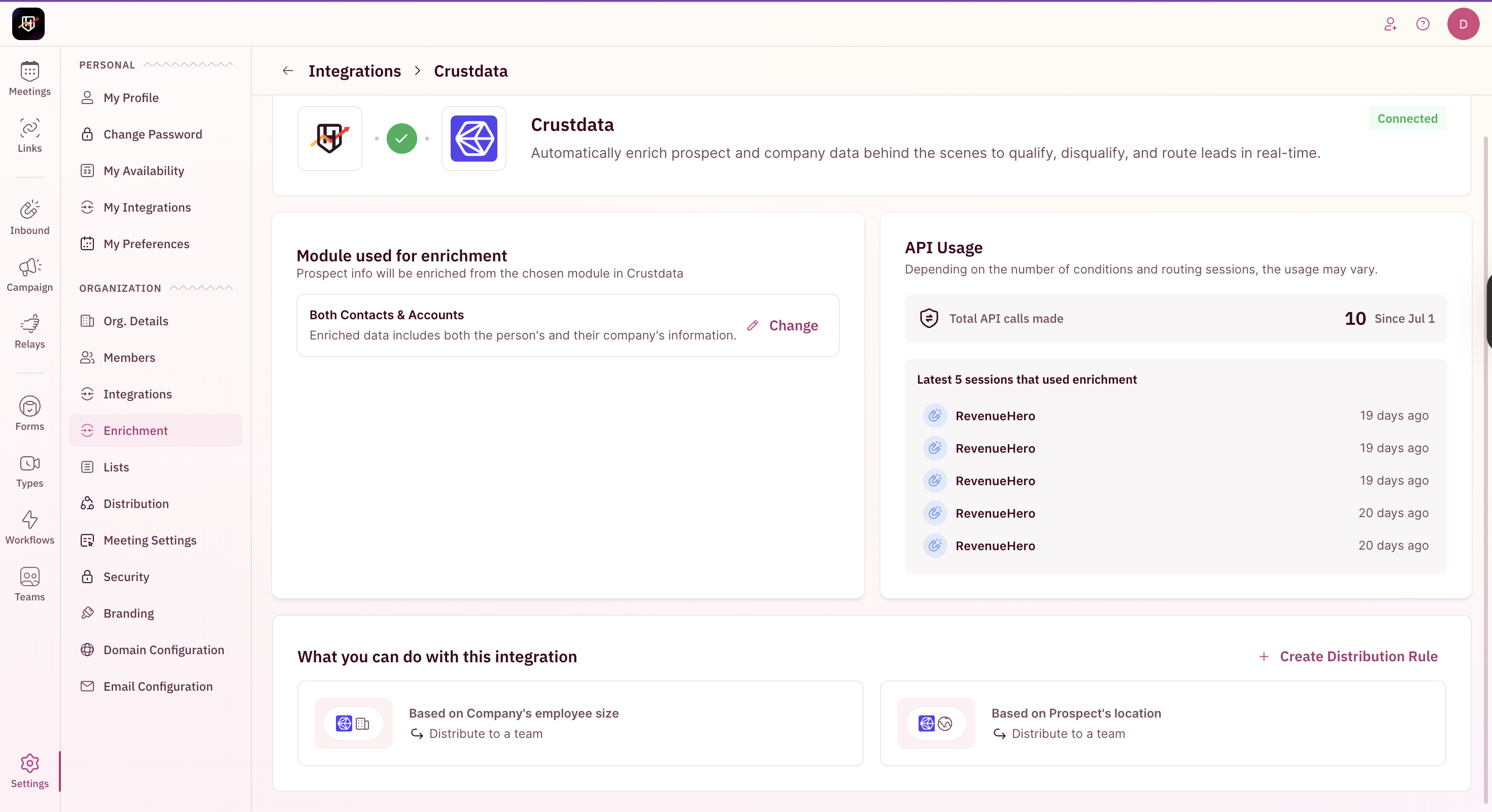Go to Campaign megaphone icon
The image size is (1492, 812).
point(29,267)
